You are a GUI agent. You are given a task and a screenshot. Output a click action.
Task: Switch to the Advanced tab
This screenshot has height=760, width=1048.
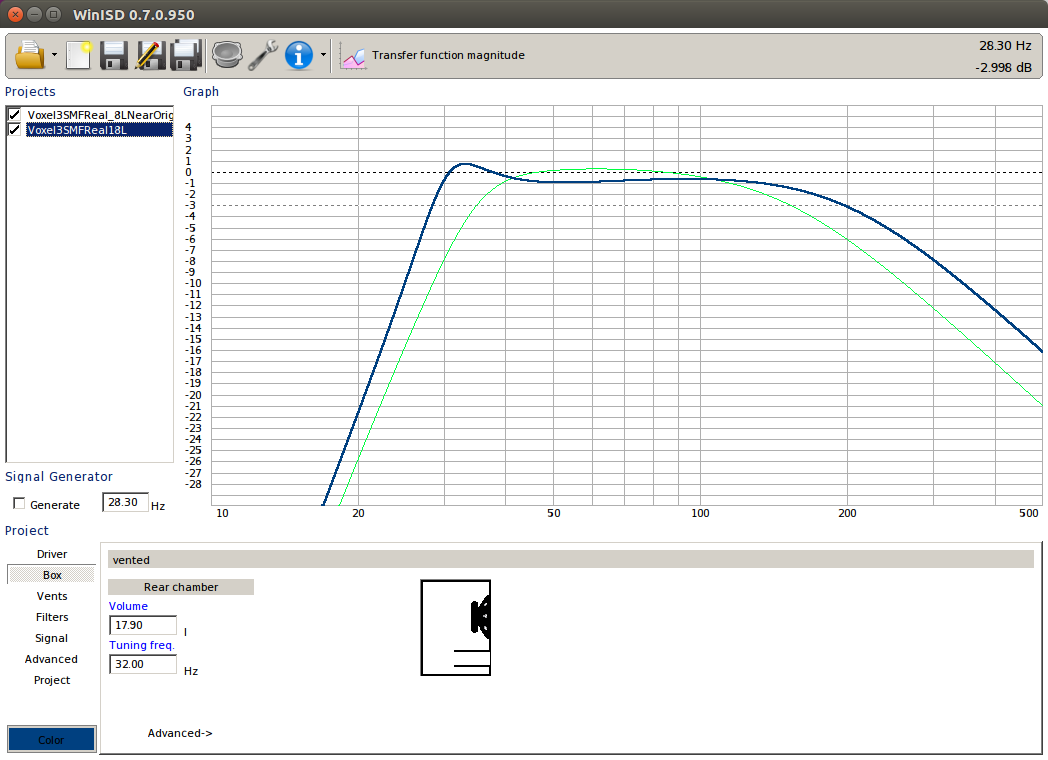[51, 659]
